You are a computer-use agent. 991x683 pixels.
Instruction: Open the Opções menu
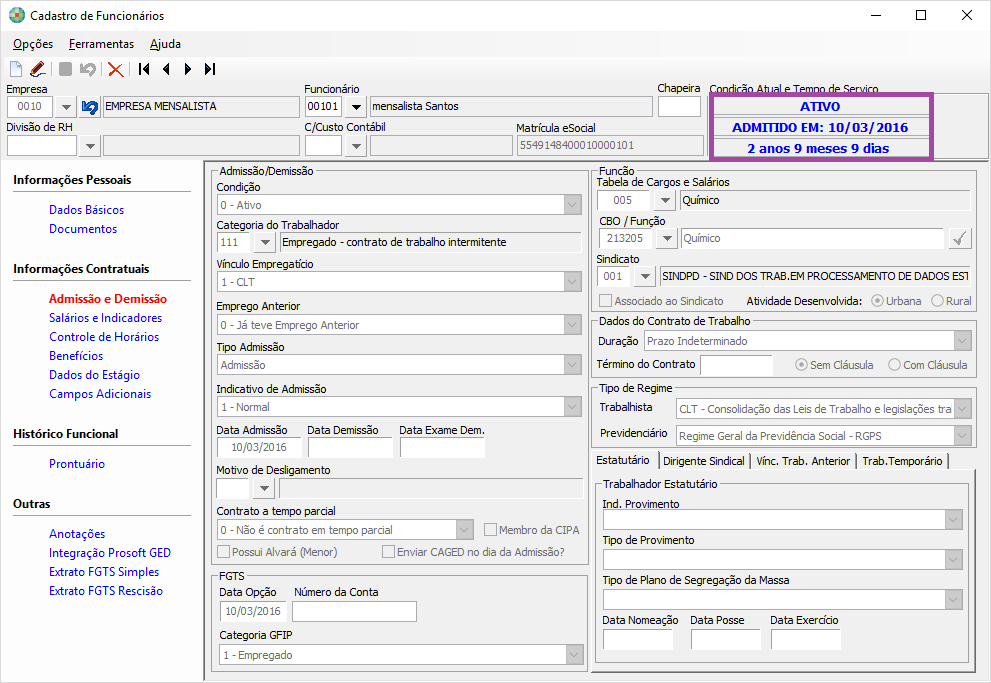coord(33,44)
